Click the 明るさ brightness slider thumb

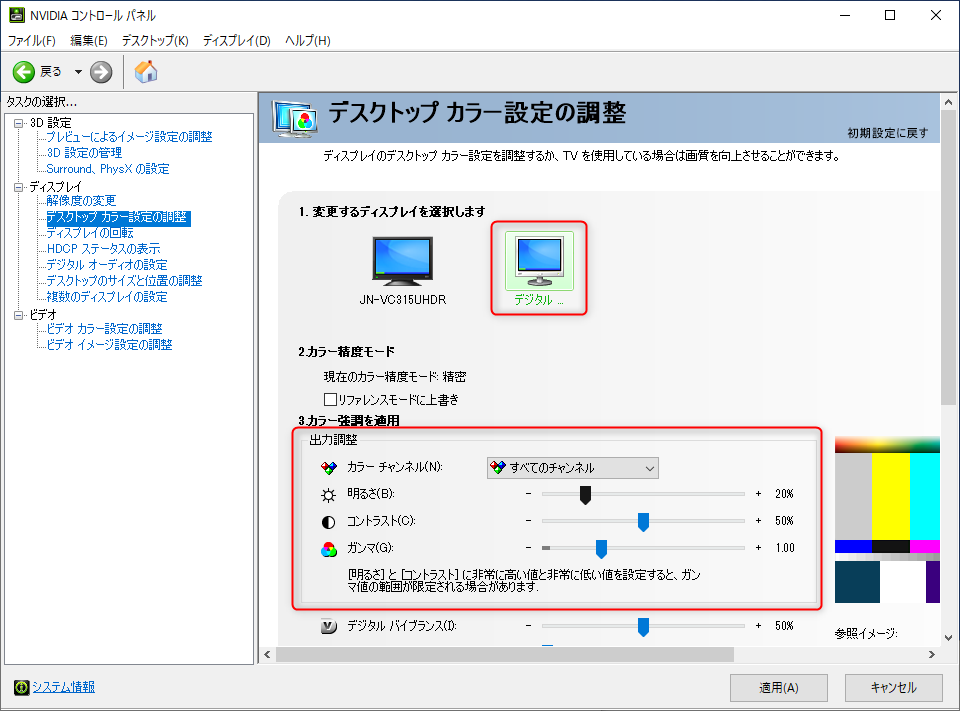585,495
